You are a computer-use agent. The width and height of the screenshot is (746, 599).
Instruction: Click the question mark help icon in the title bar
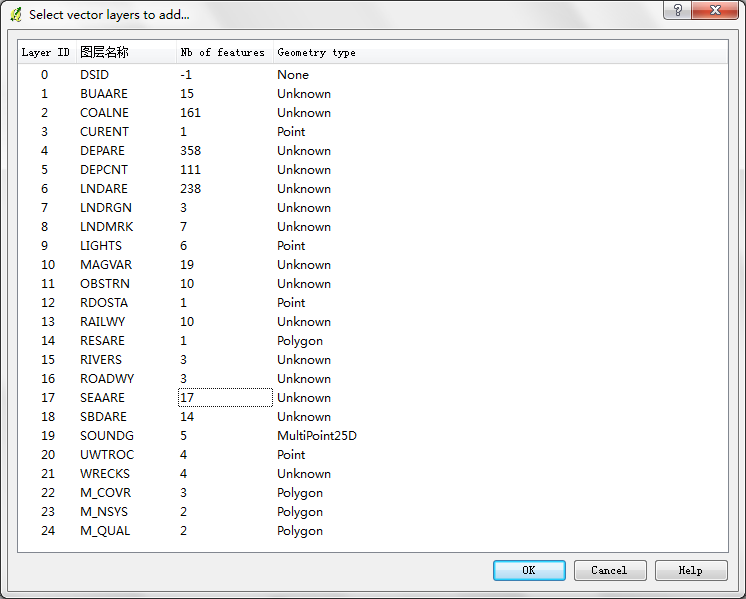pos(678,10)
